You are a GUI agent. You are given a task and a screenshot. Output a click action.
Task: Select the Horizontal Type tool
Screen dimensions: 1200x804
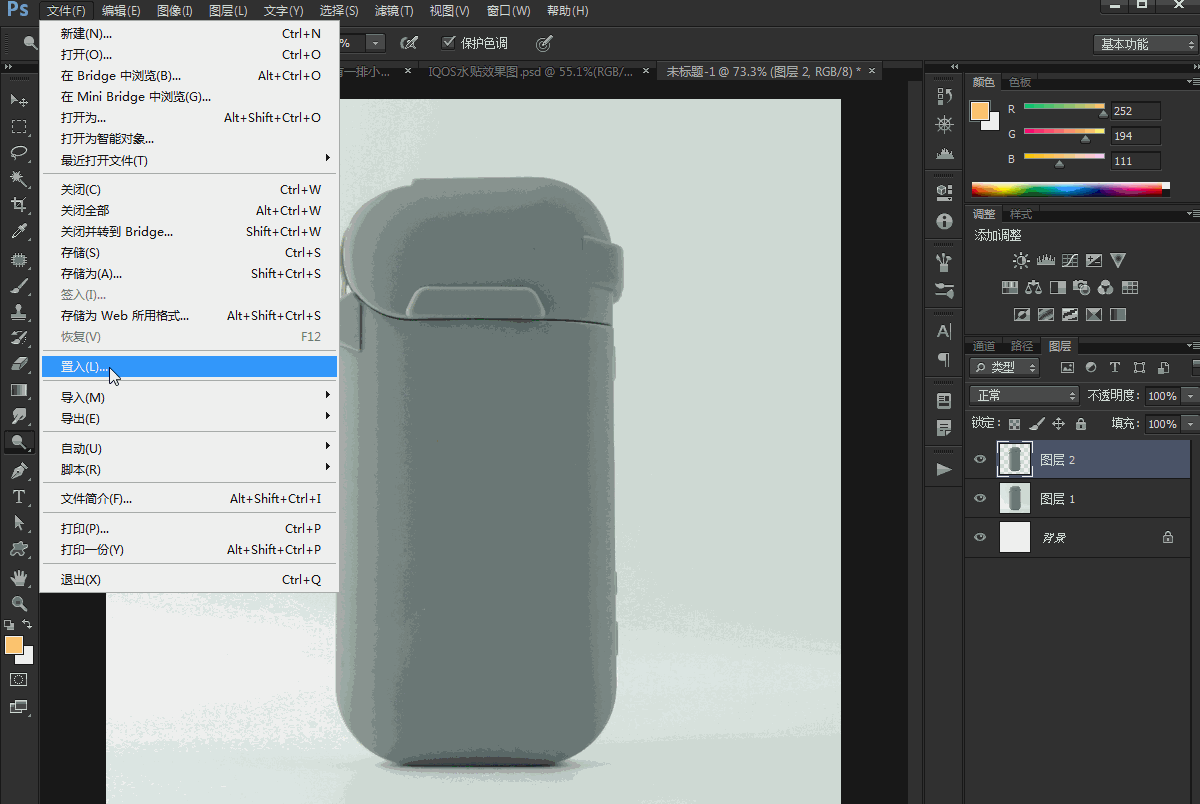(18, 497)
